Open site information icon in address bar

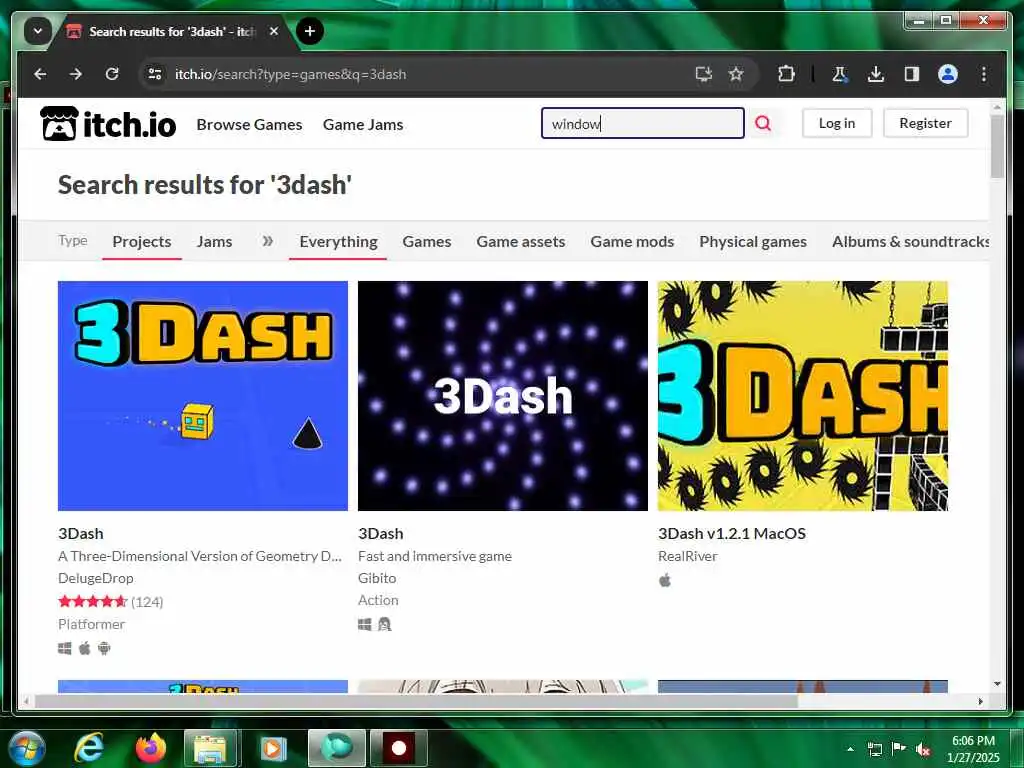pyautogui.click(x=155, y=74)
